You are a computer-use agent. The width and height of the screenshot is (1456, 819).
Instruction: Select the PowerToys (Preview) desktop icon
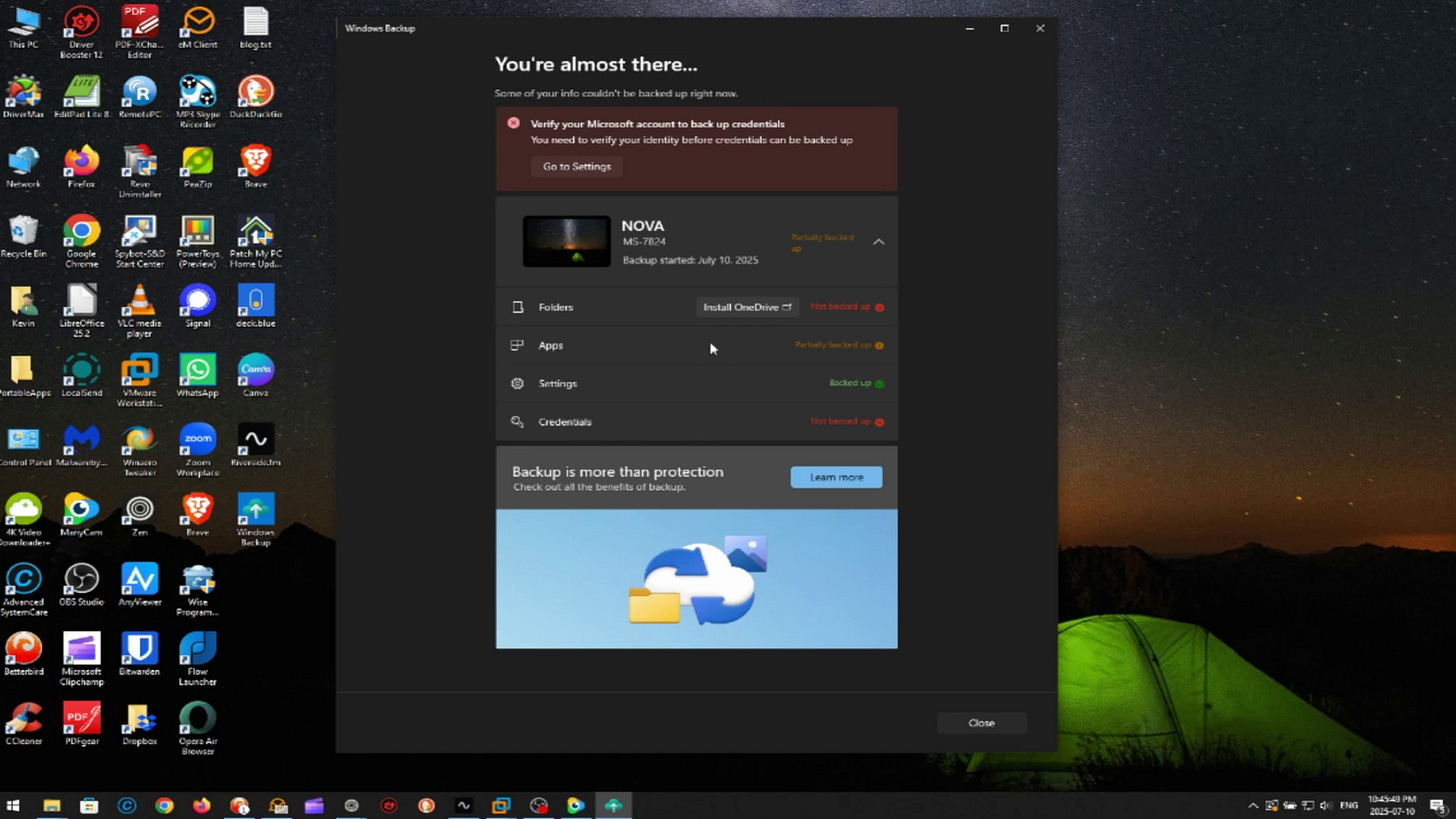click(x=198, y=242)
